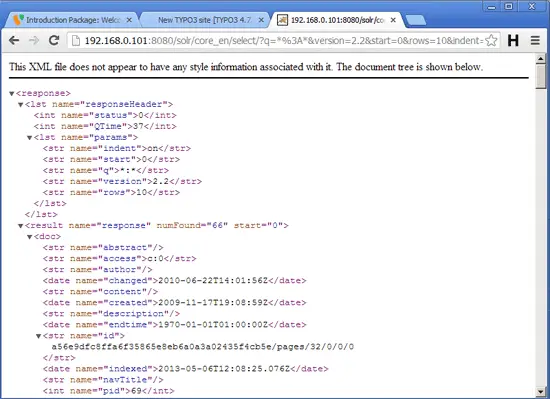Screen dimensions: 550x399
Task: Open a new tab with the new-tab button
Action: click(416, 20)
